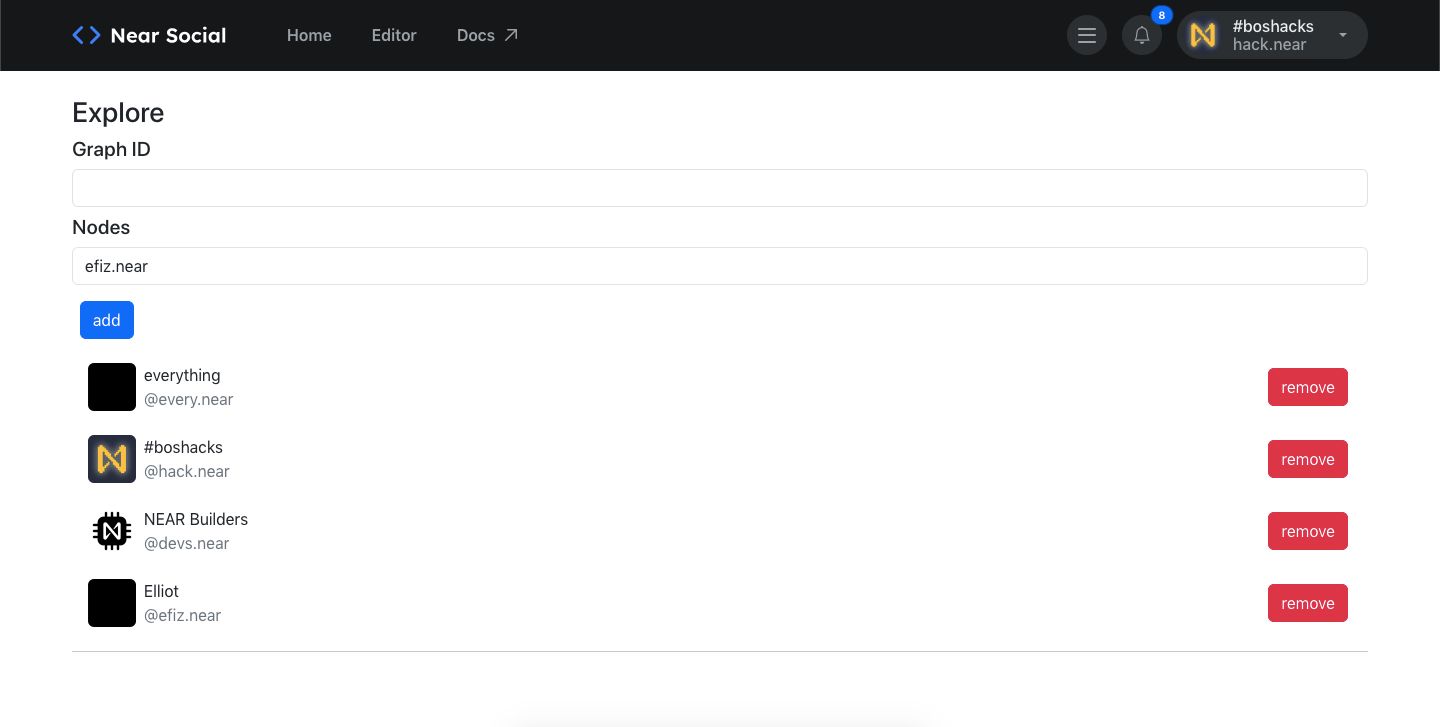Click the 'Graph ID' label

(x=112, y=149)
